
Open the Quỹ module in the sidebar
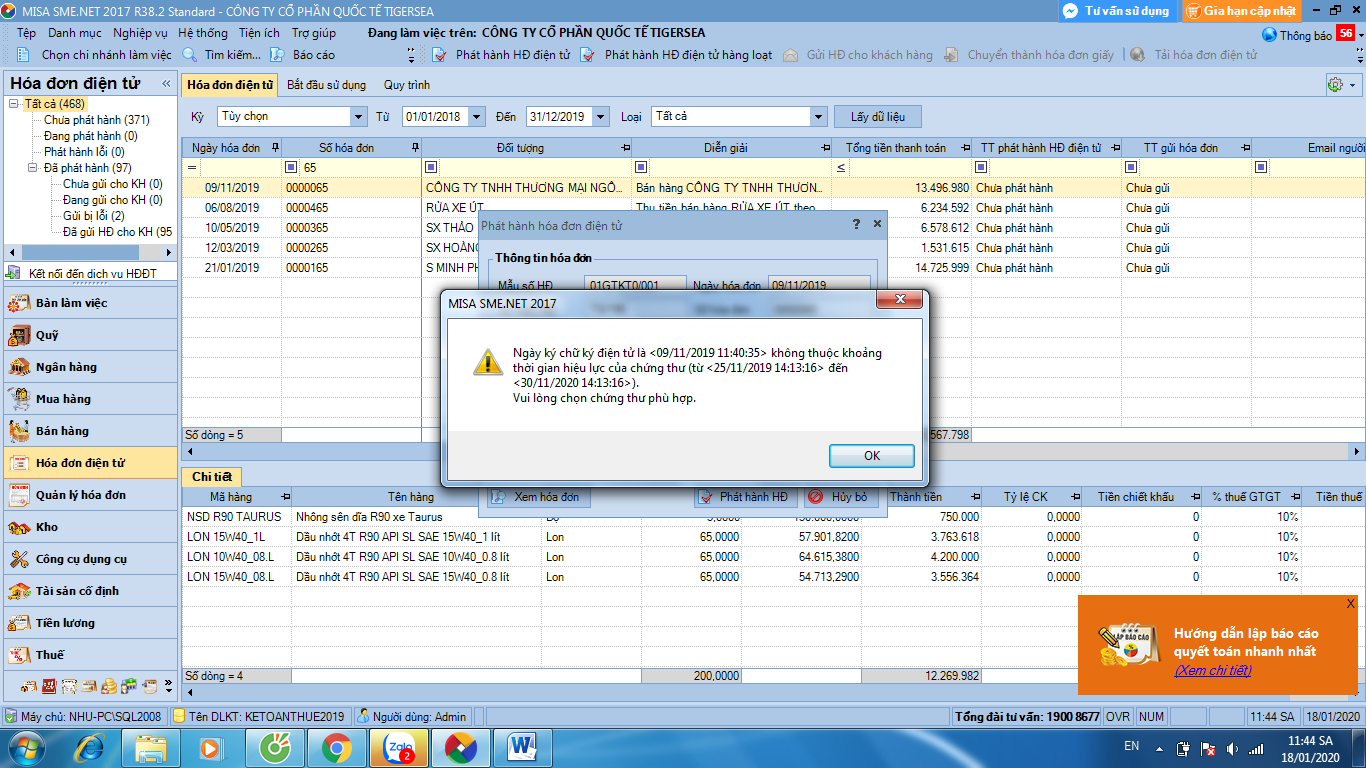(47, 335)
